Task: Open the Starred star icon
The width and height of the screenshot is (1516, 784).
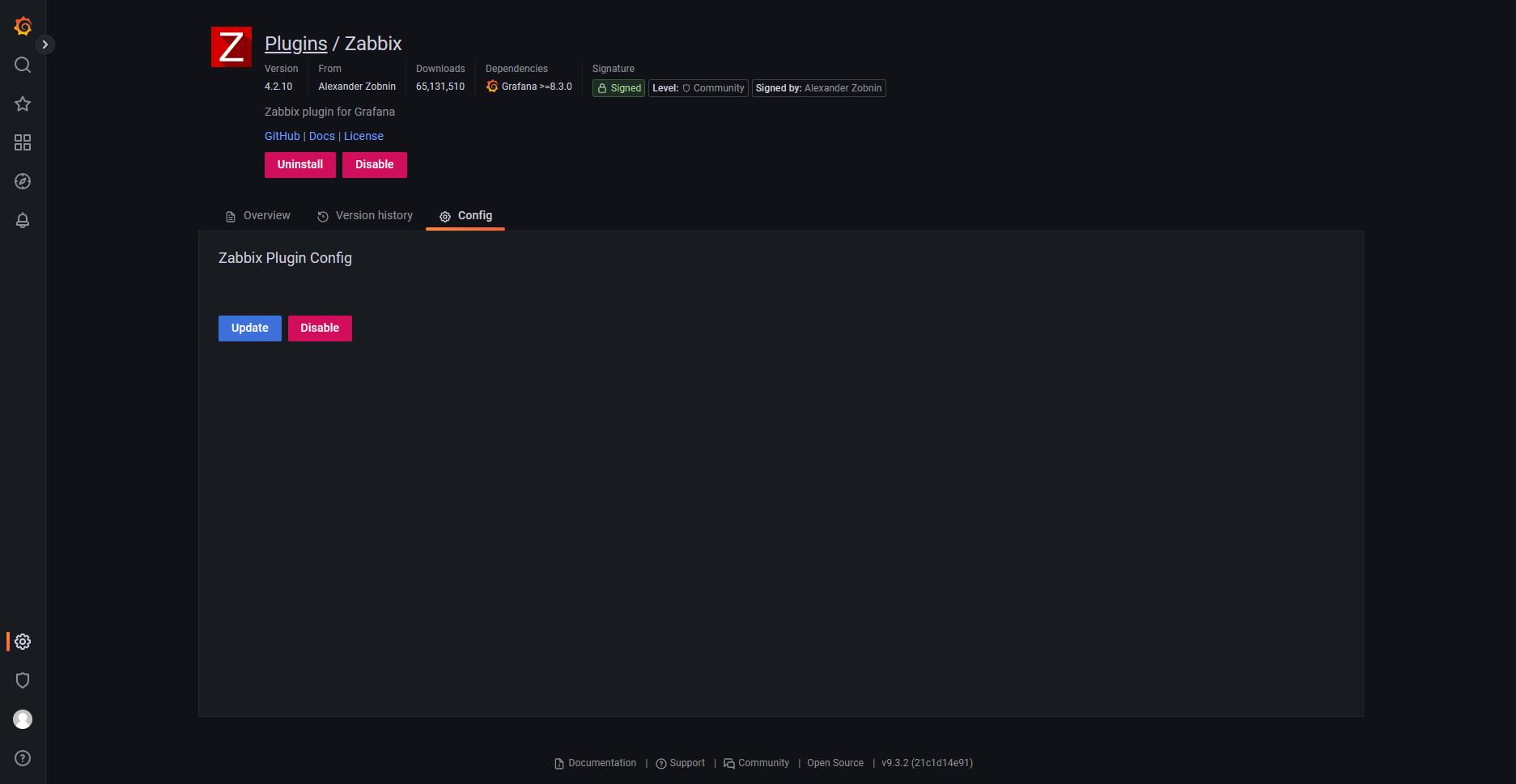Action: point(23,104)
